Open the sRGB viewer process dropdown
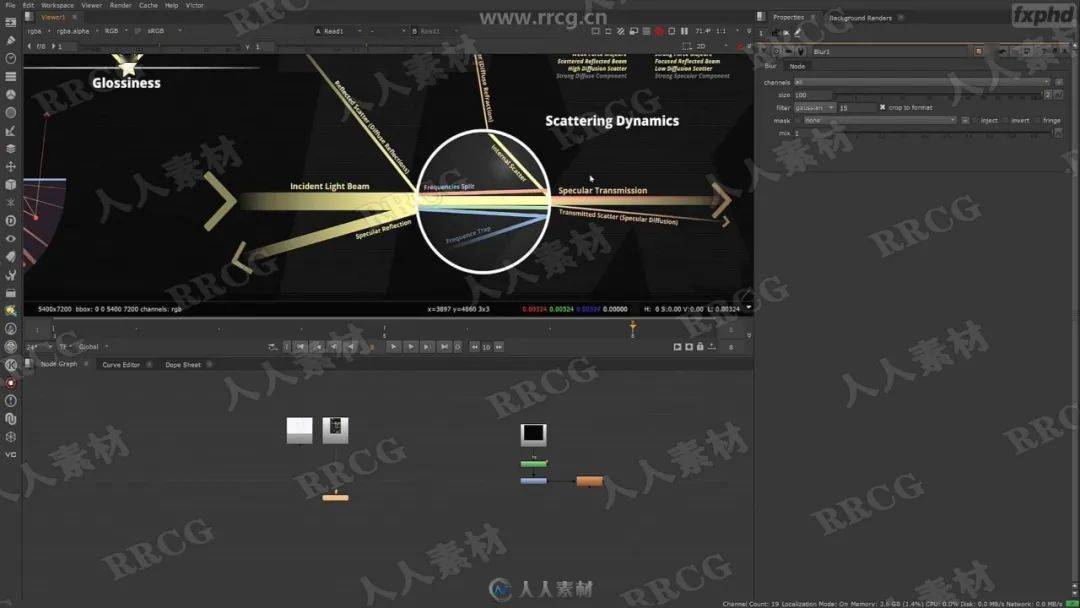The height and width of the screenshot is (608, 1080). pos(164,31)
